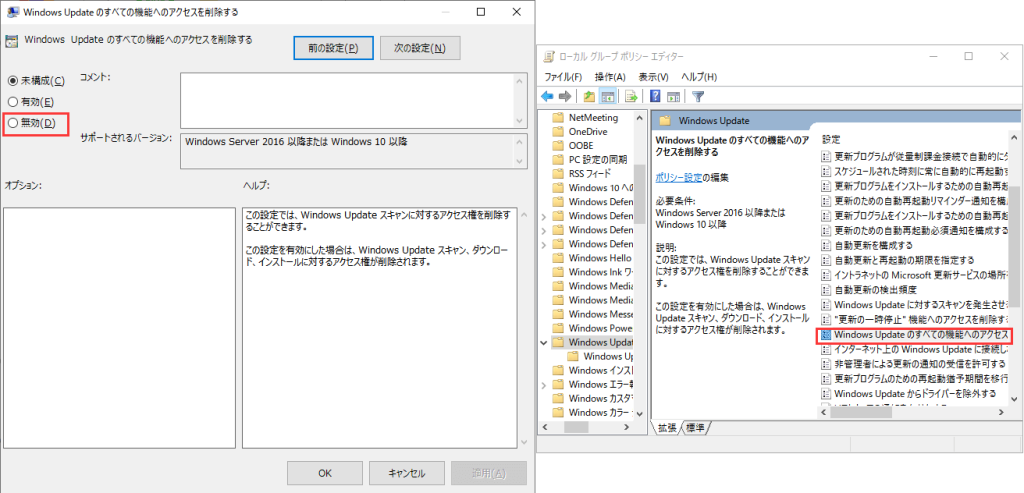Image resolution: width=1024 pixels, height=493 pixels.
Task: Click the 次の設定(N) button
Action: (x=420, y=48)
